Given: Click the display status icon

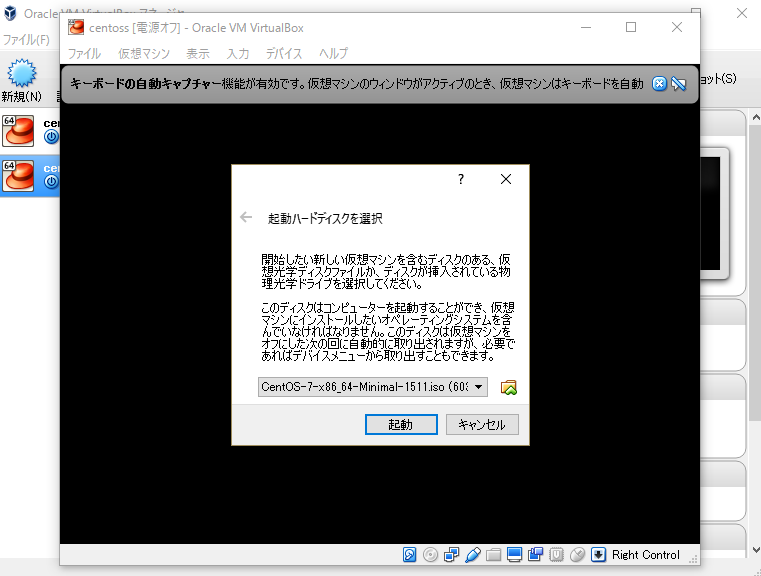Looking at the screenshot, I should tap(514, 554).
